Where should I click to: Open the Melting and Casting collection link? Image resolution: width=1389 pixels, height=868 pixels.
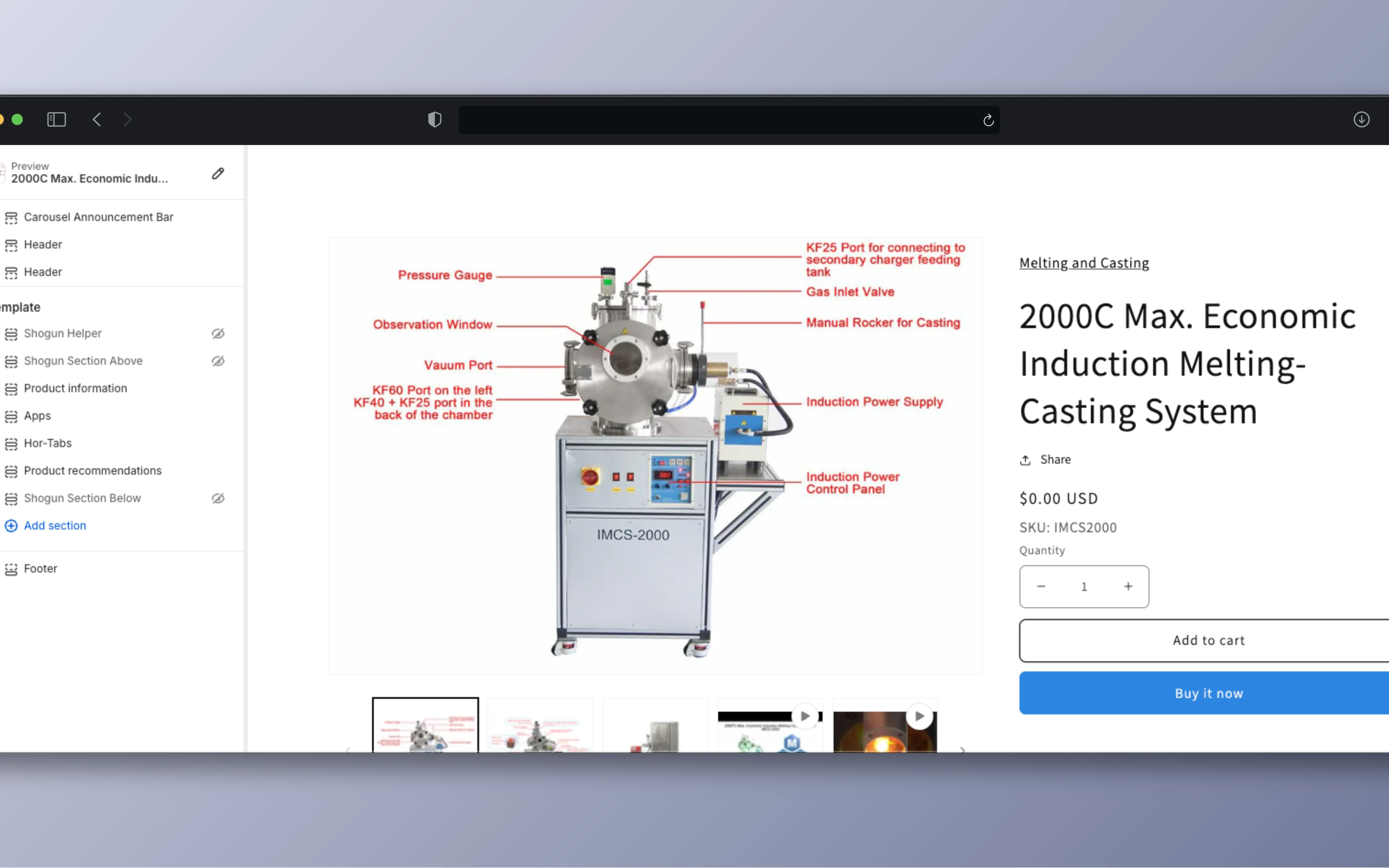[x=1084, y=262]
